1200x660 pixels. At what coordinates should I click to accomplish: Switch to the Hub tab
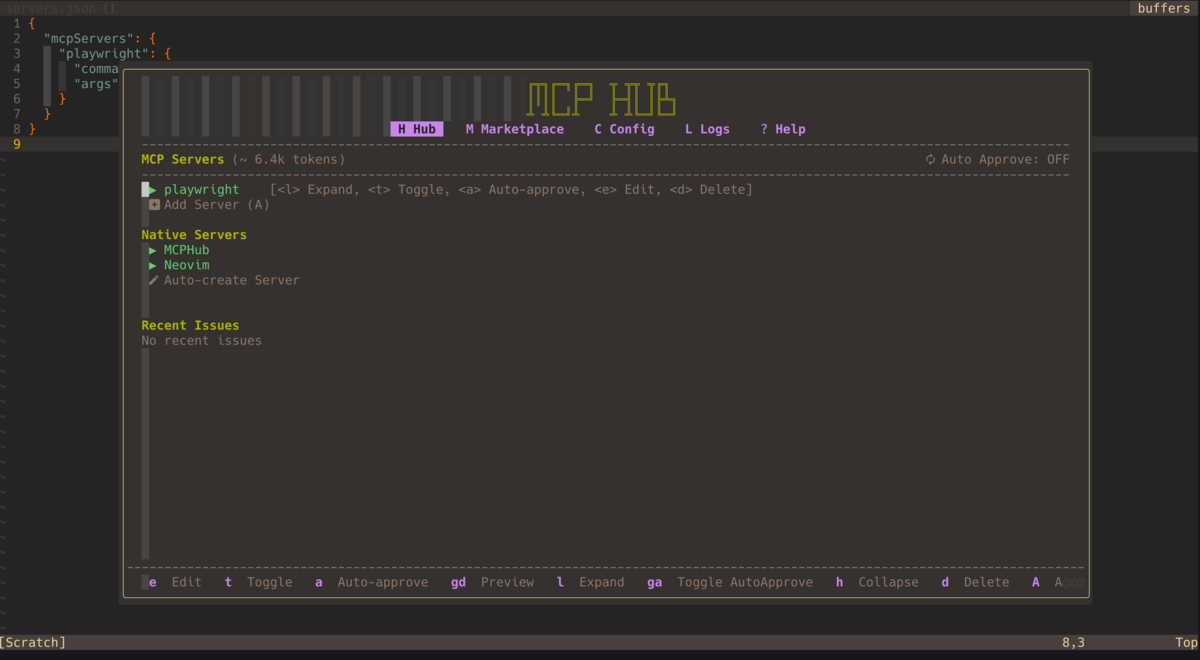point(416,129)
